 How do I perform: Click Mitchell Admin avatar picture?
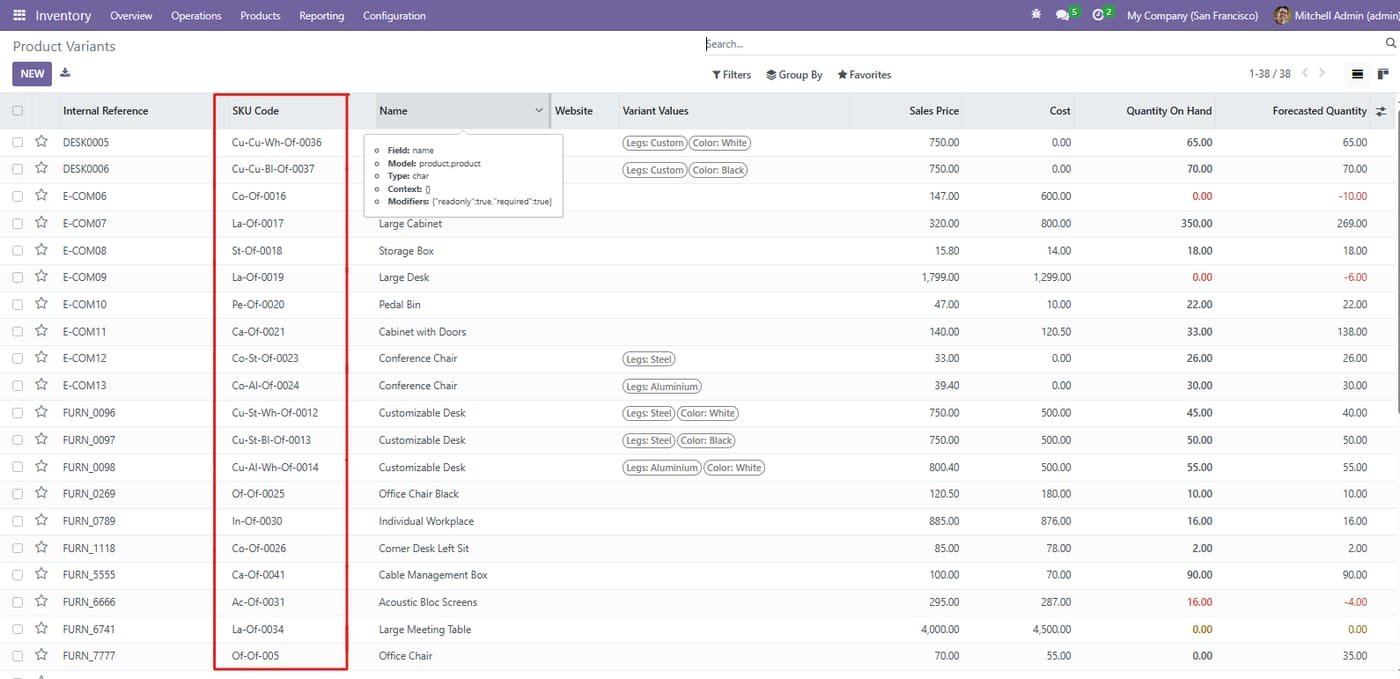(1282, 15)
